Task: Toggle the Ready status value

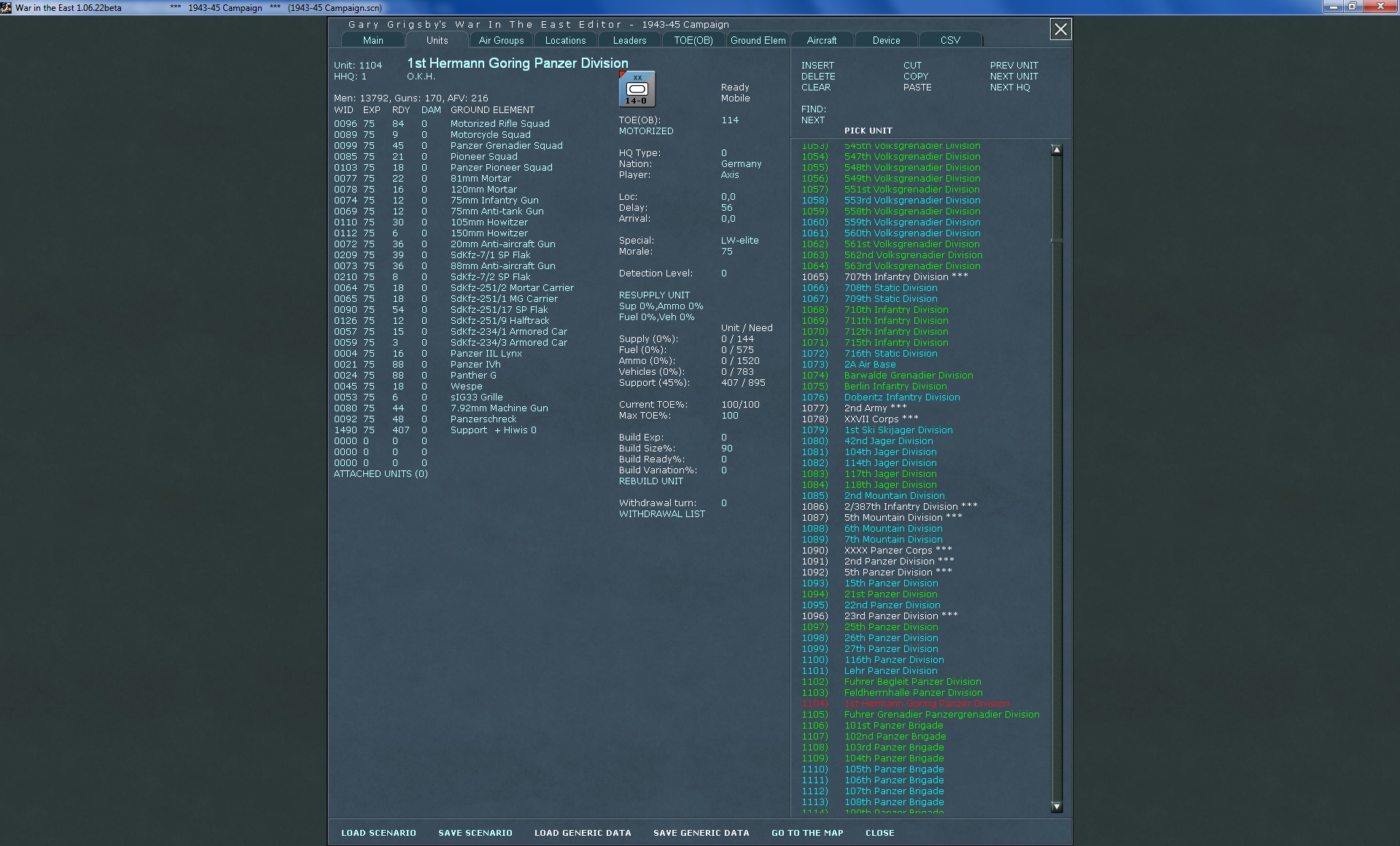Action: [735, 88]
